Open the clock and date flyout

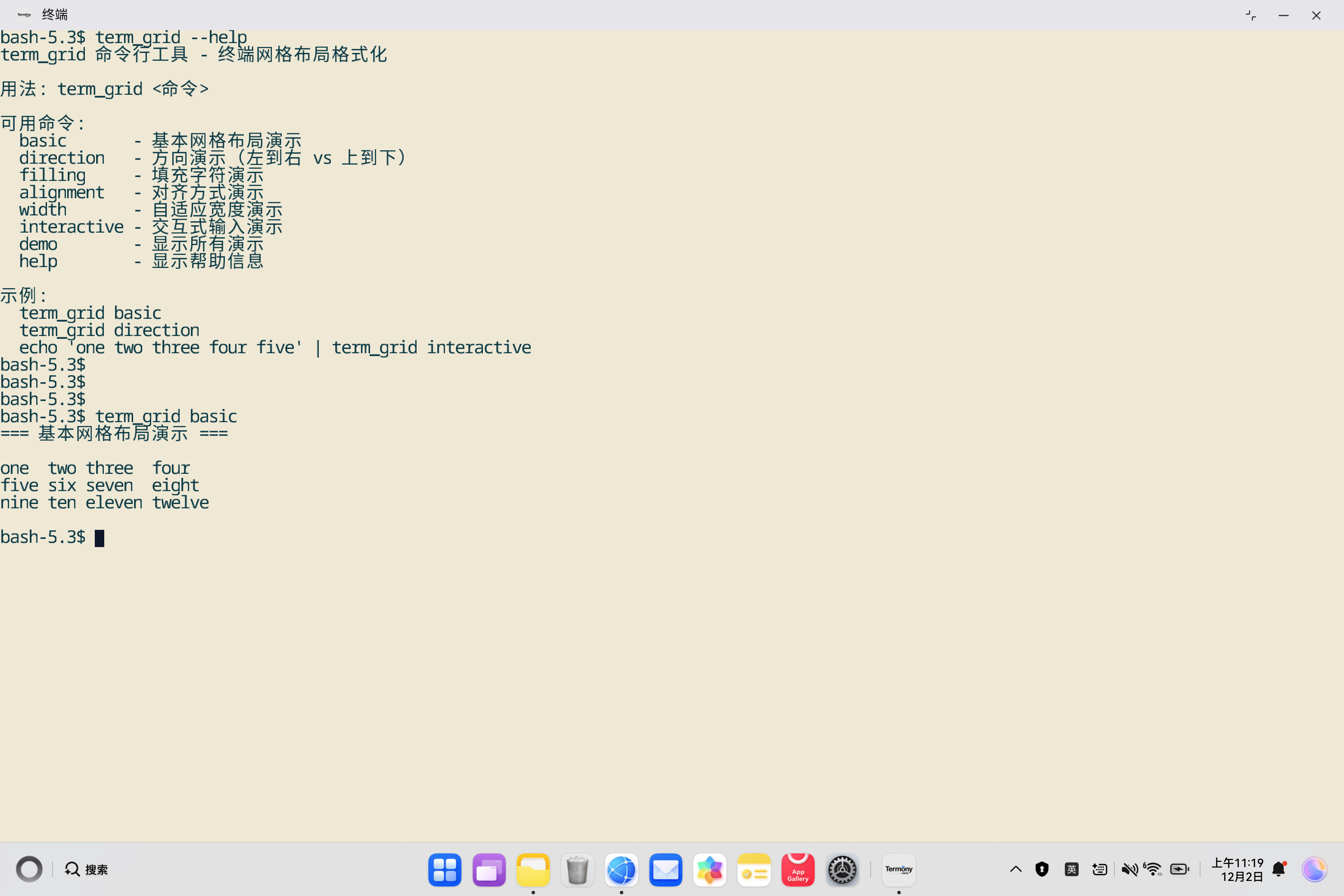(x=1238, y=869)
